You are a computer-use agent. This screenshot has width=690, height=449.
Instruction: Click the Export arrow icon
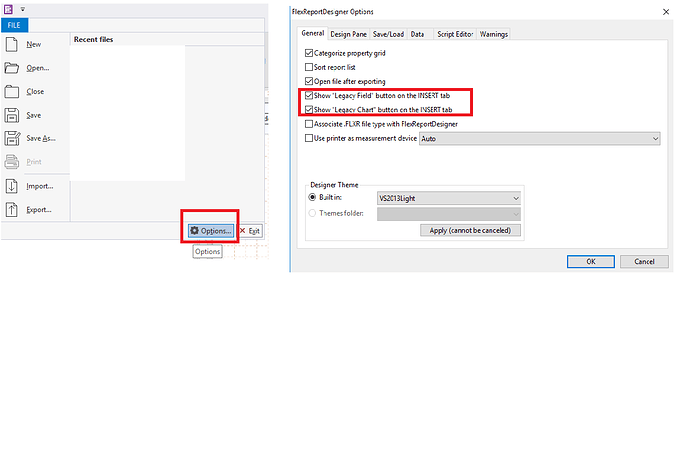(11, 210)
